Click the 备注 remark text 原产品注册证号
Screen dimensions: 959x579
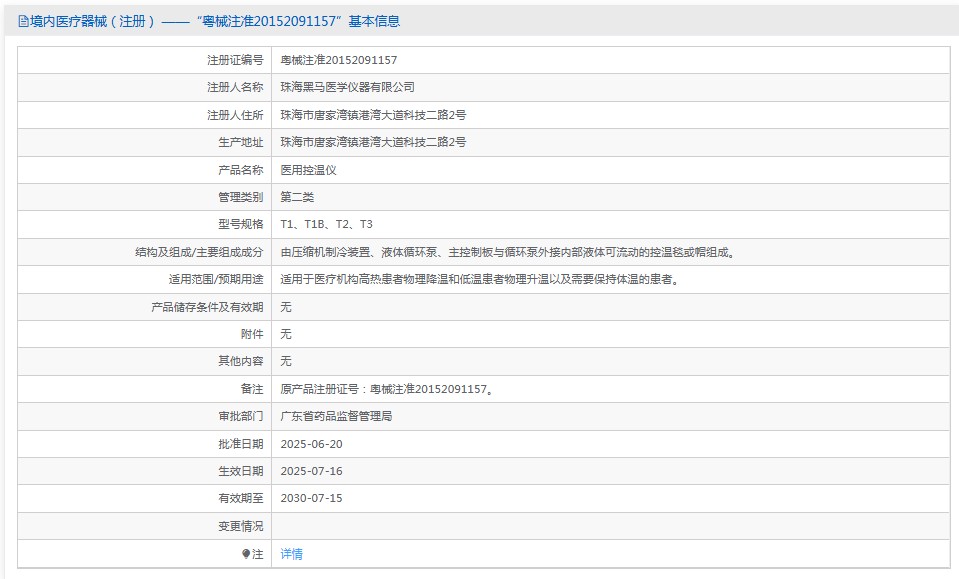387,389
